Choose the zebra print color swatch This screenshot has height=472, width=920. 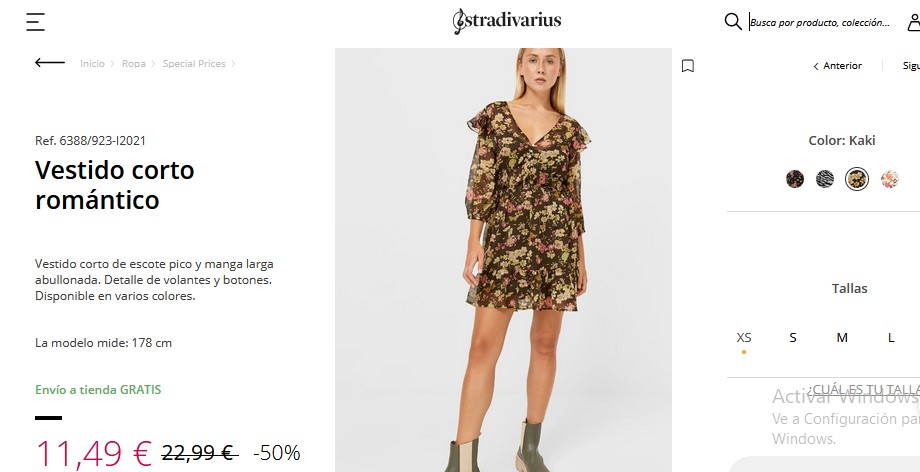pos(825,179)
